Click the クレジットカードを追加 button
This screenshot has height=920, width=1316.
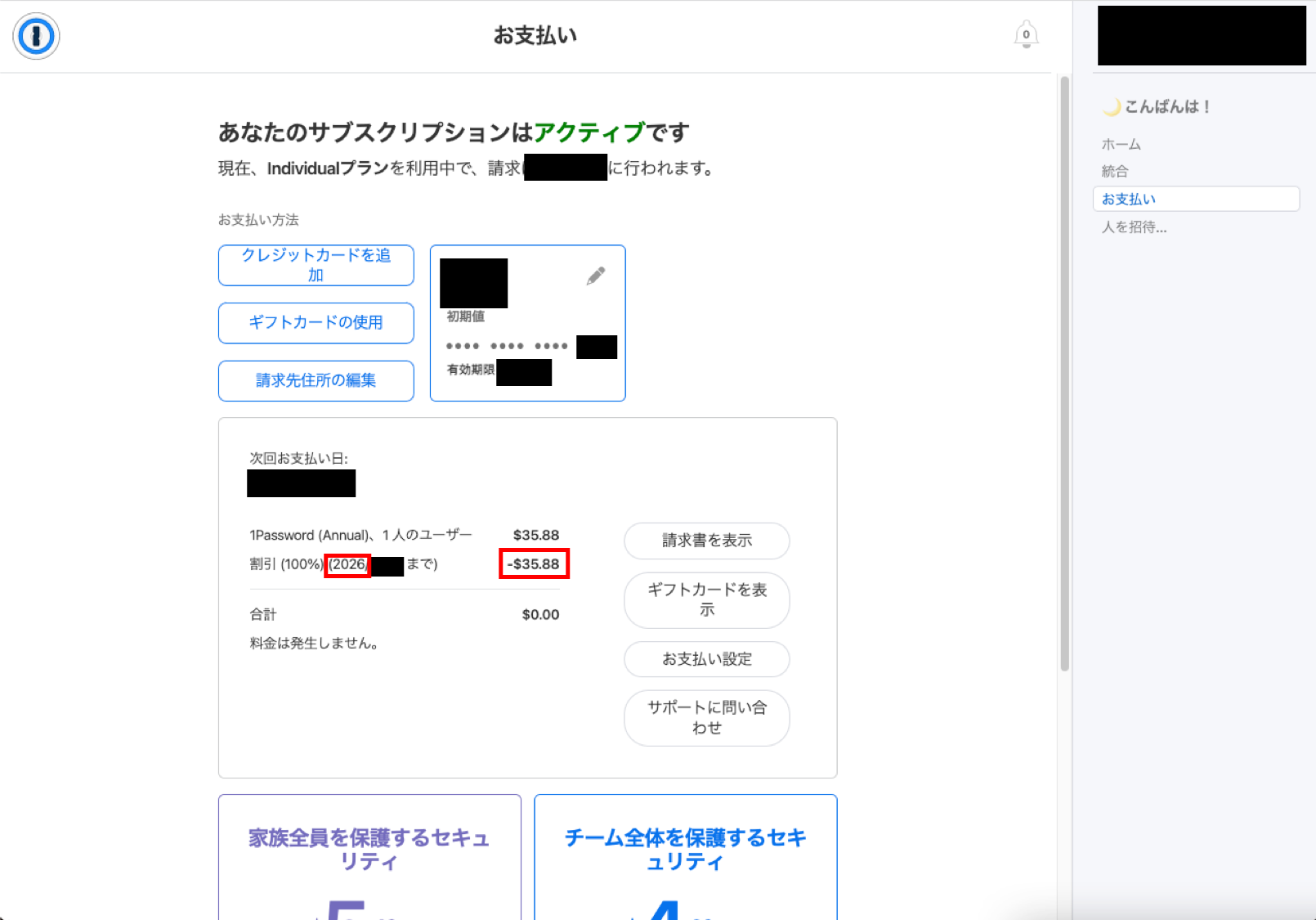click(316, 265)
